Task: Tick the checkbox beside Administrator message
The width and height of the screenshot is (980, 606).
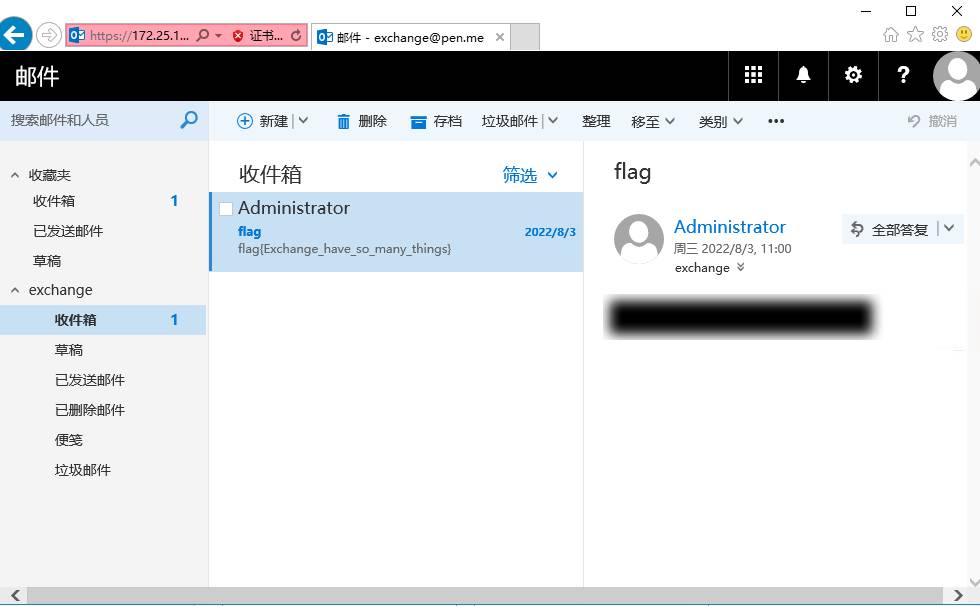Action: (226, 209)
